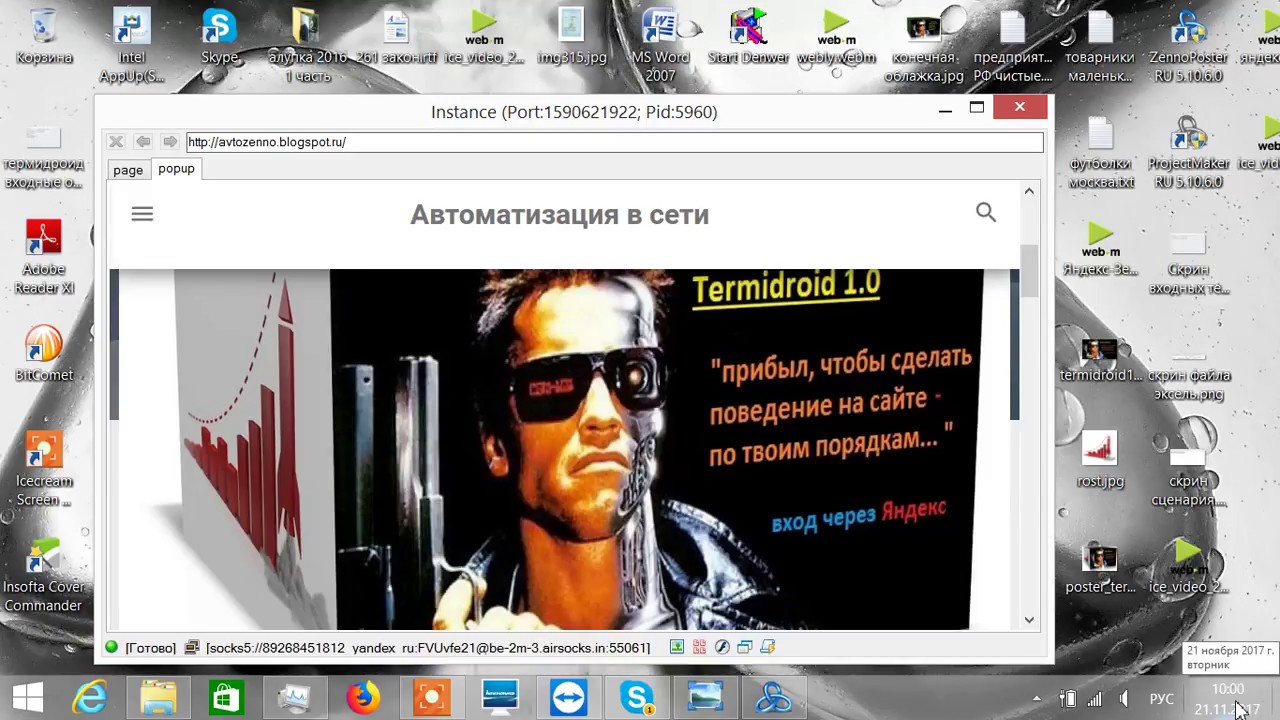Select the товарники маленьк file icon

point(1100,46)
